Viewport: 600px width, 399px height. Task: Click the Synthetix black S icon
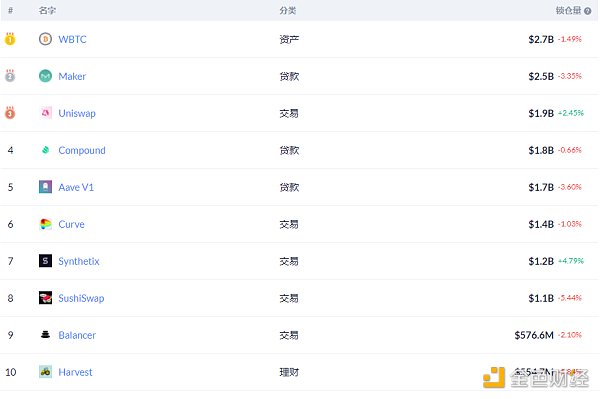[x=45, y=261]
